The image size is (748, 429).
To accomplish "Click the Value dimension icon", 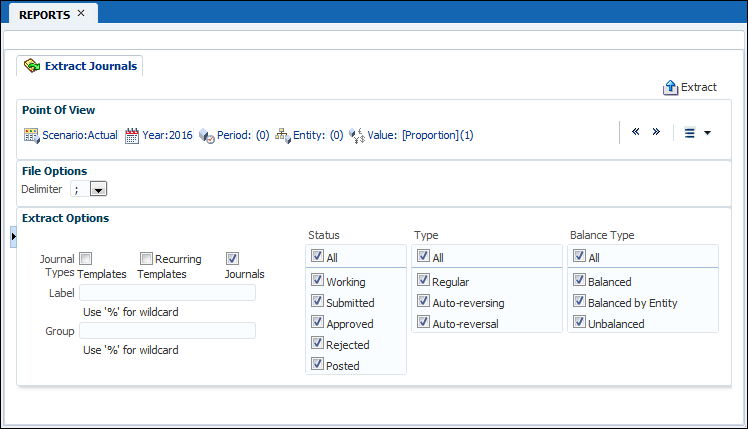I will coord(356,135).
